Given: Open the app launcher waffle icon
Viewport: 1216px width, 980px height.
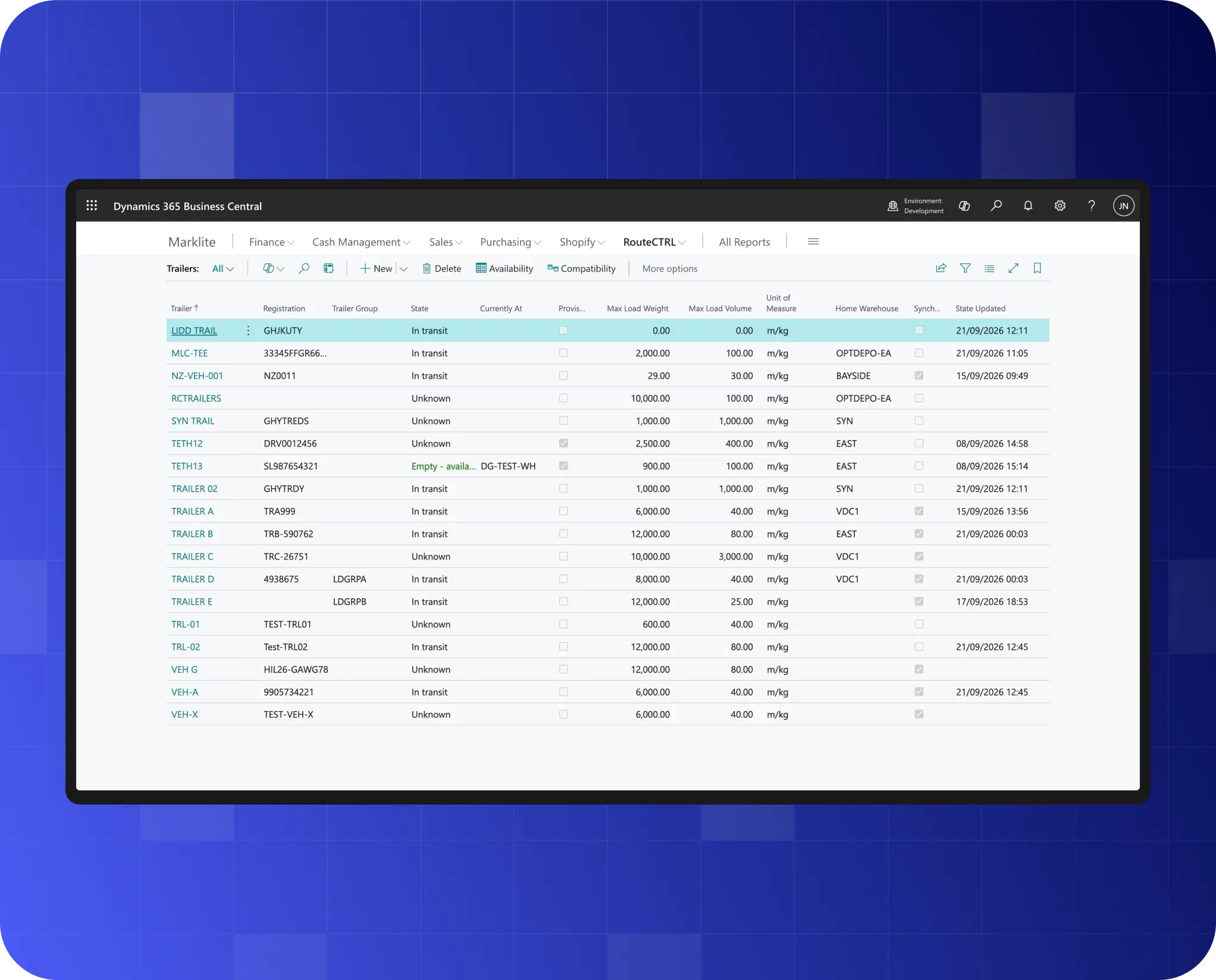Looking at the screenshot, I should click(x=92, y=206).
